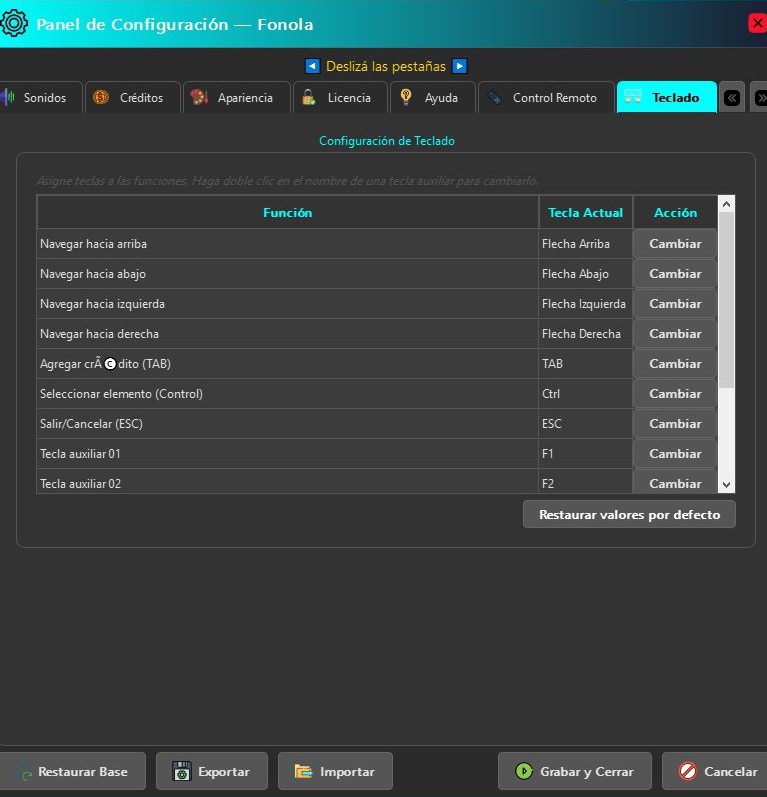Click Cambiar for Tecla auxiliar 02
The width and height of the screenshot is (767, 797).
[675, 482]
